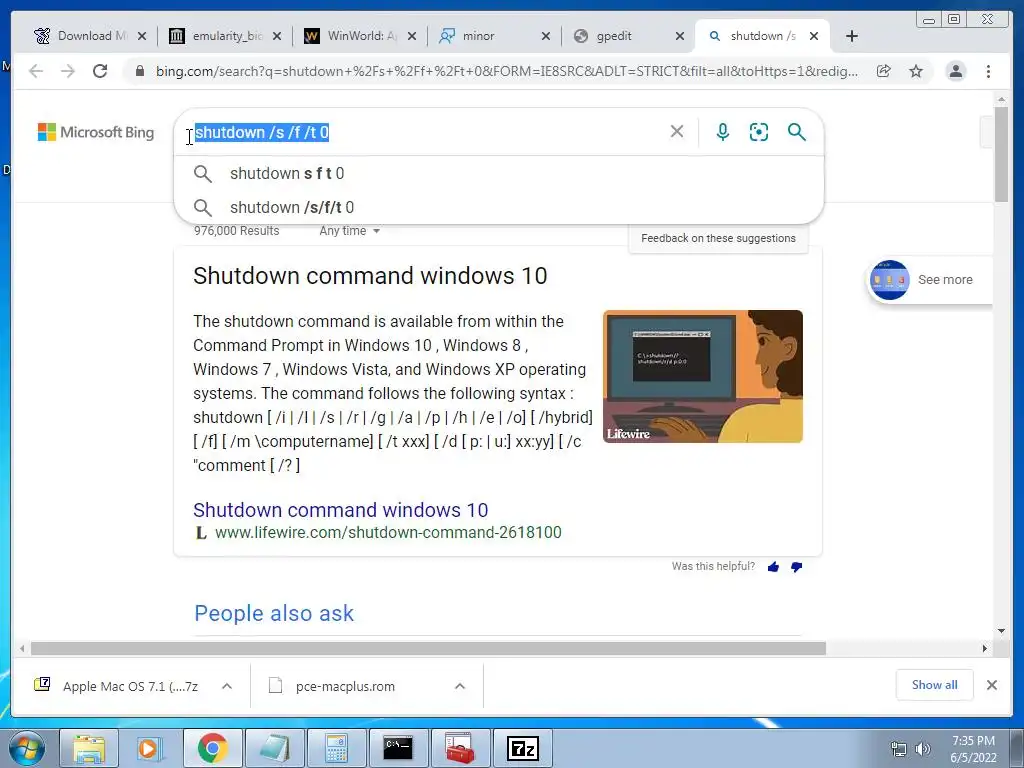Screen dimensions: 1024x768
Task: Open a new tab with plus button
Action: tap(852, 36)
